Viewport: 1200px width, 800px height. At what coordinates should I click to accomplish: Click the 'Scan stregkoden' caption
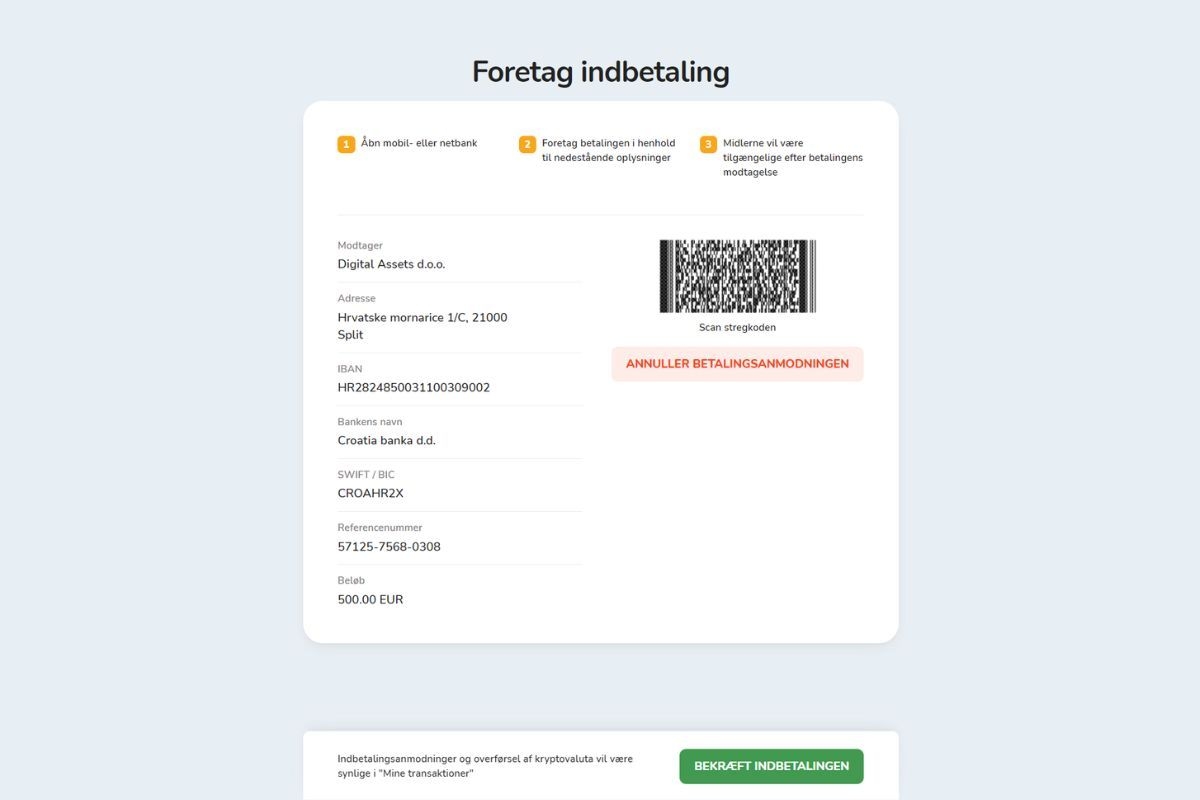pyautogui.click(x=737, y=328)
